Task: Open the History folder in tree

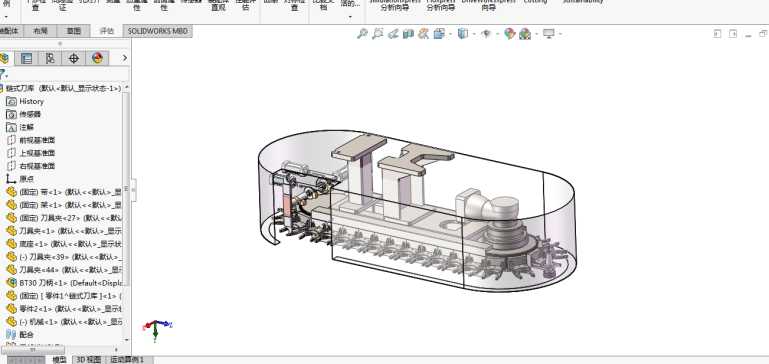Action: [25, 101]
